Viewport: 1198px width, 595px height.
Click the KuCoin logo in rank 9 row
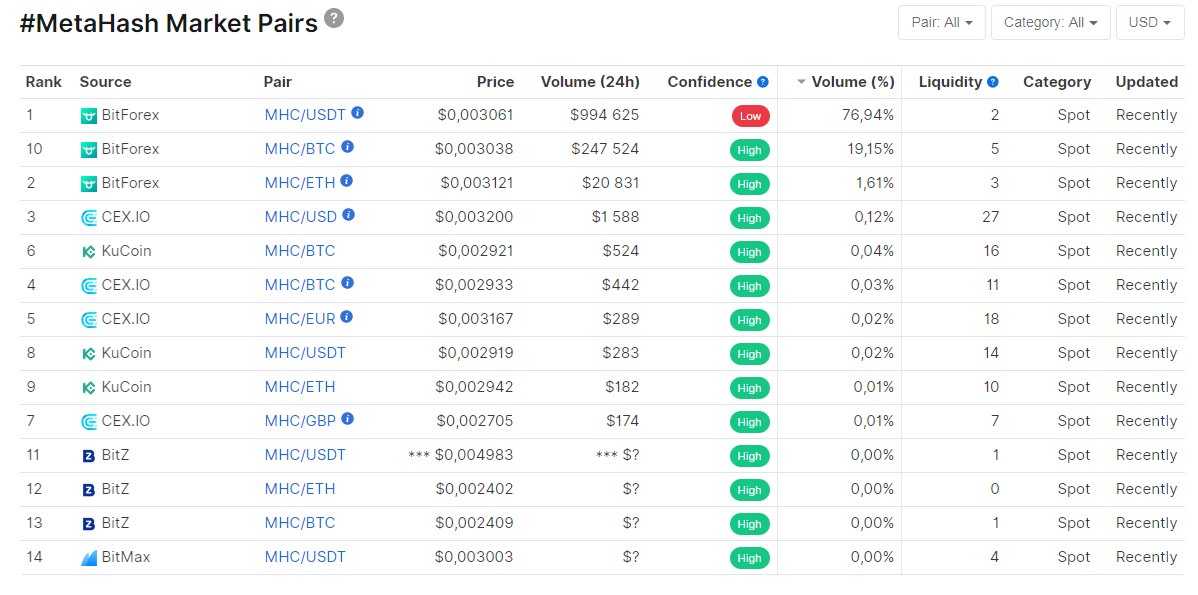[89, 387]
